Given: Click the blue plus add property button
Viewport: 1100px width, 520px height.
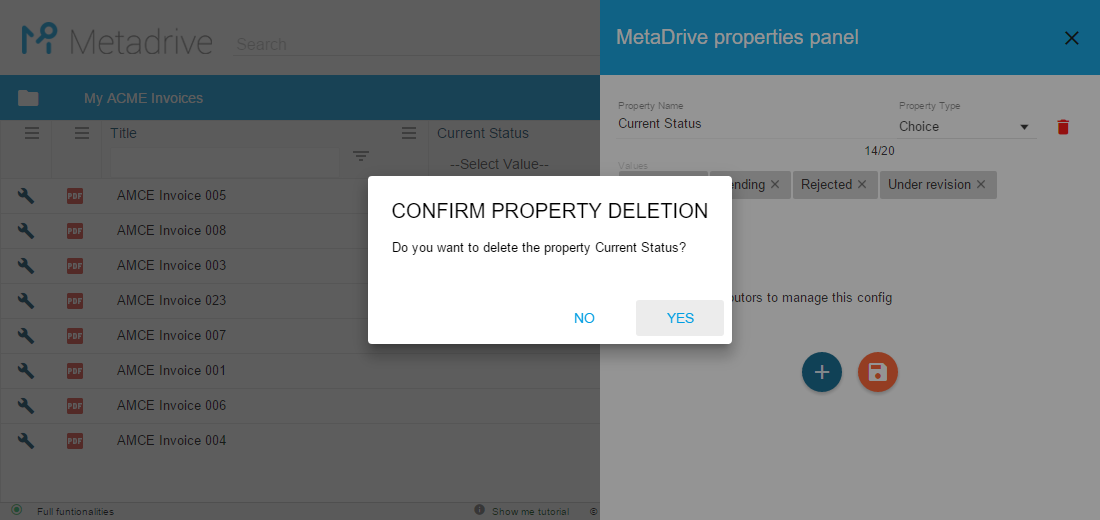Looking at the screenshot, I should (x=821, y=372).
